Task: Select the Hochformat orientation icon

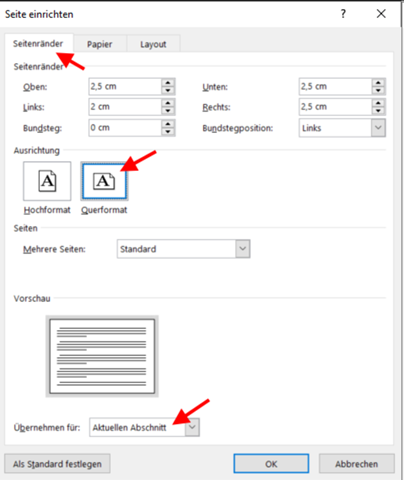Action: tap(47, 181)
